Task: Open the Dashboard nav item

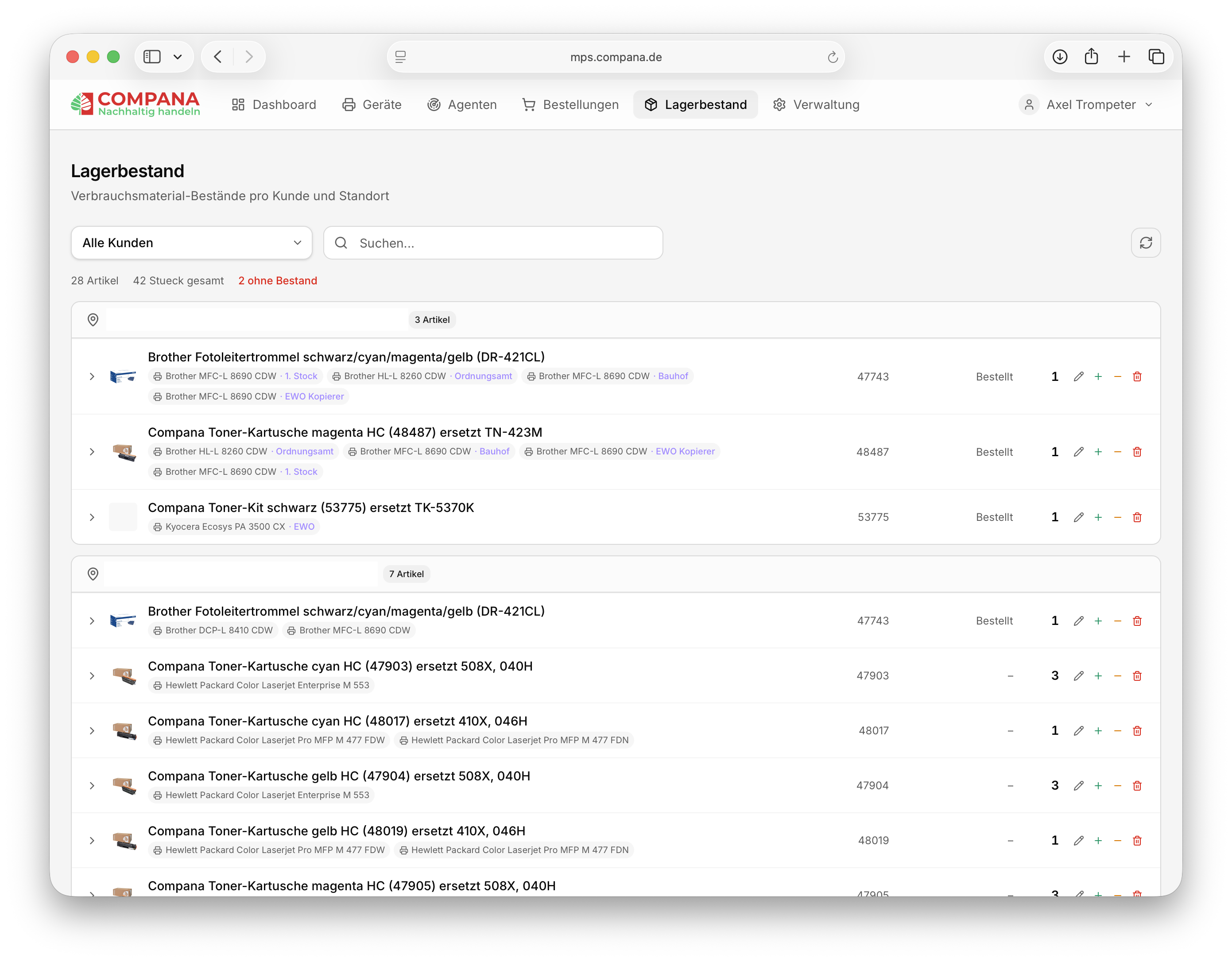Action: coord(274,105)
